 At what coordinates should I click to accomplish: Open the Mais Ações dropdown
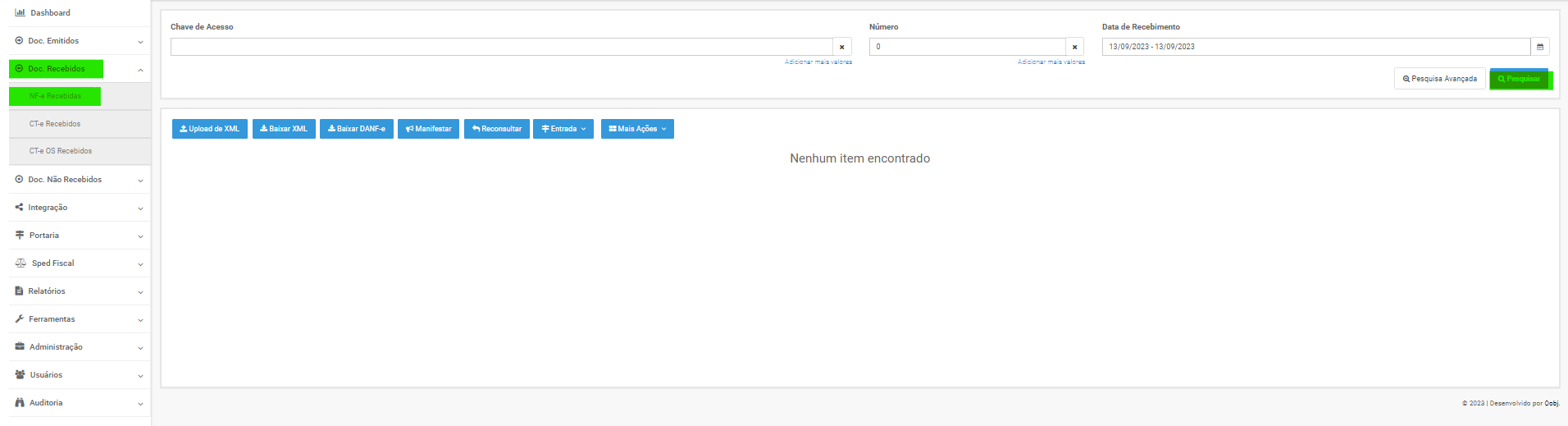pyautogui.click(x=636, y=129)
